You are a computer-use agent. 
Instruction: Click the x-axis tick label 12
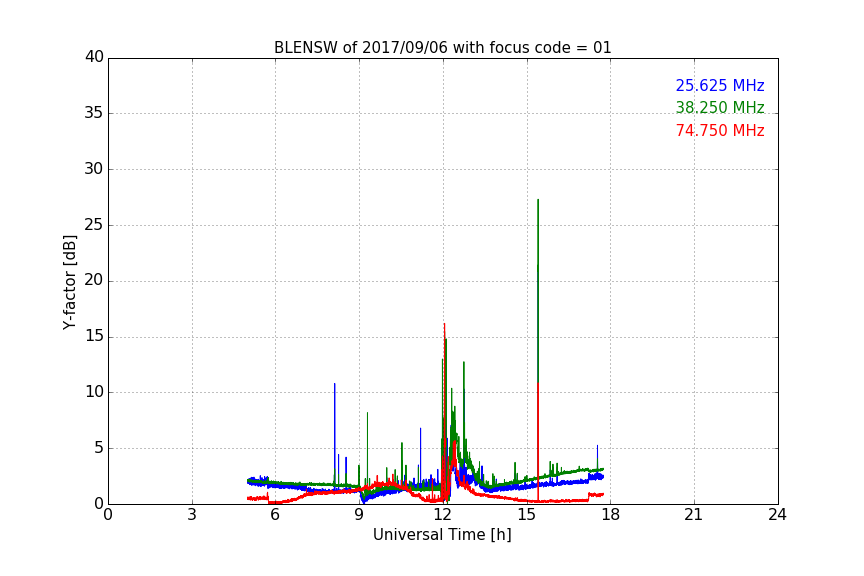point(443,515)
